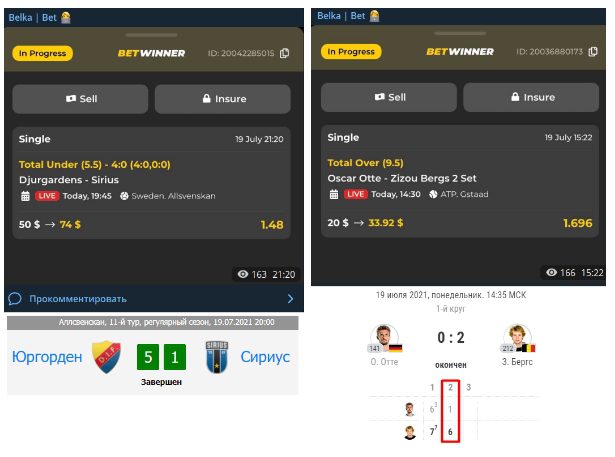Click the Sirius team crest
This screenshot has height=457, width=615.
217,357
